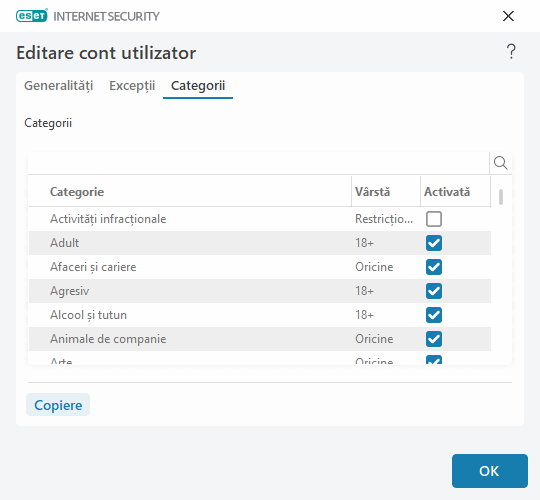Click the 18+ age in Alcool și tutun row
Viewport: 540px width, 500px height.
364,315
